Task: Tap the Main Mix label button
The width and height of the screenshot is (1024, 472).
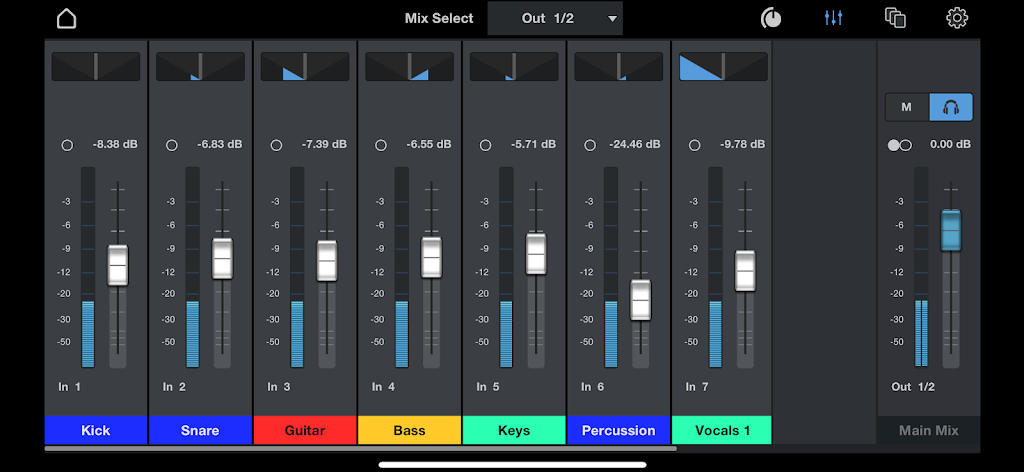Action: (x=928, y=430)
